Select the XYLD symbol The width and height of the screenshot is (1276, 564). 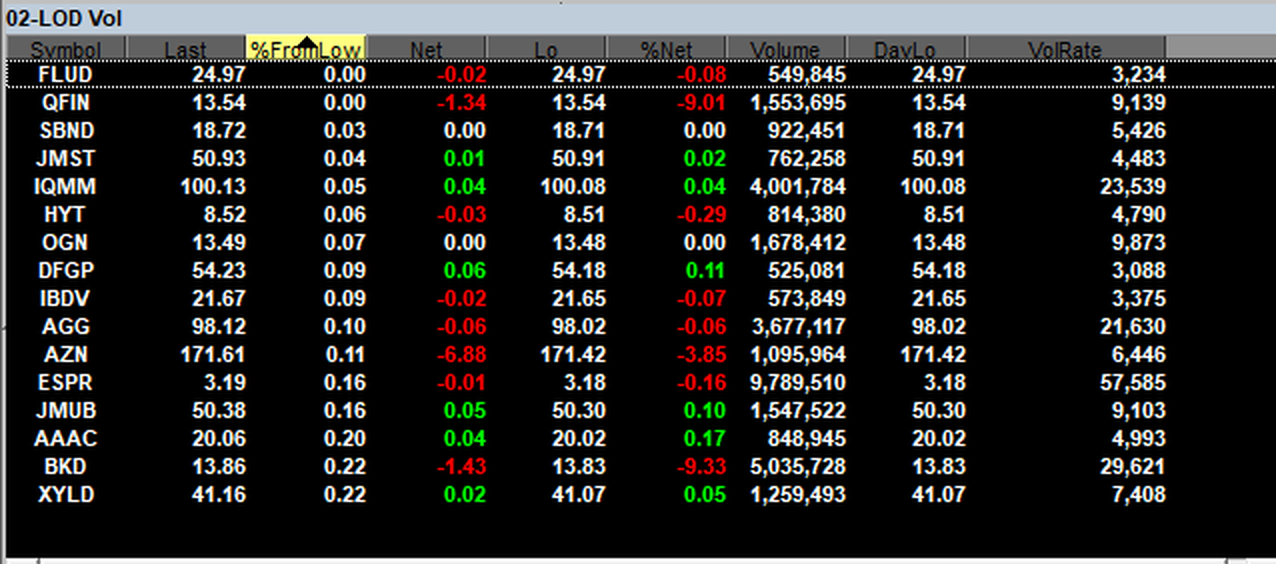click(66, 494)
